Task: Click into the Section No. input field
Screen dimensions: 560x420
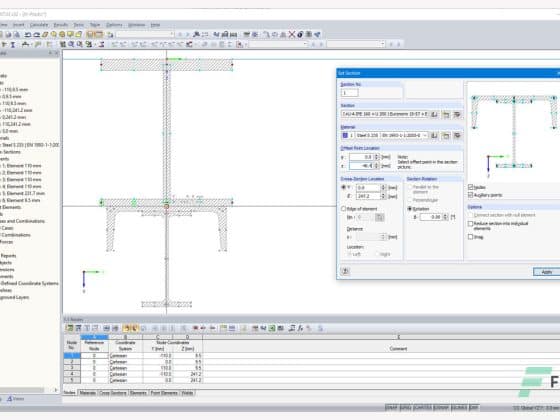Action: (350, 93)
